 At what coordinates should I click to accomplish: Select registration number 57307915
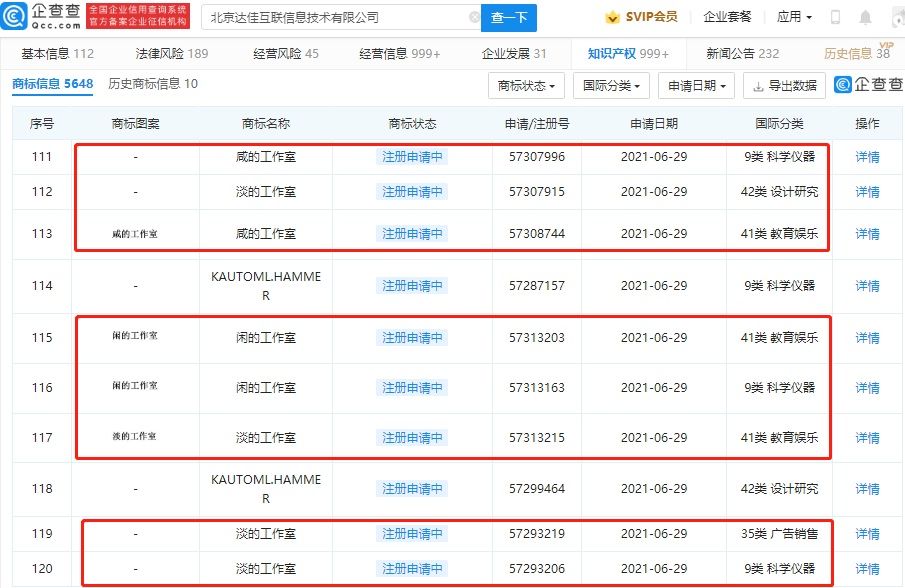point(537,192)
